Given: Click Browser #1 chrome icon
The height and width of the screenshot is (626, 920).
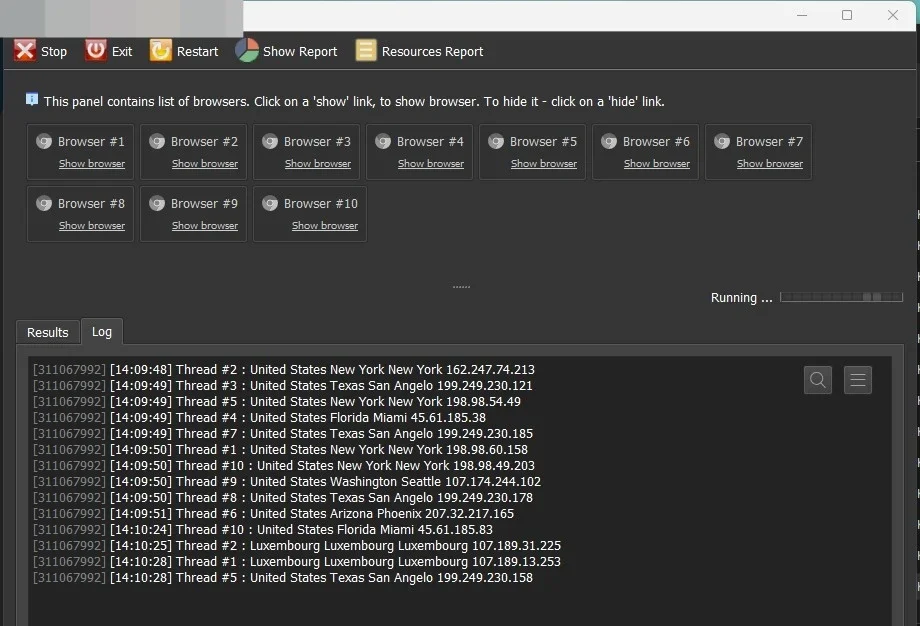Looking at the screenshot, I should coord(44,141).
